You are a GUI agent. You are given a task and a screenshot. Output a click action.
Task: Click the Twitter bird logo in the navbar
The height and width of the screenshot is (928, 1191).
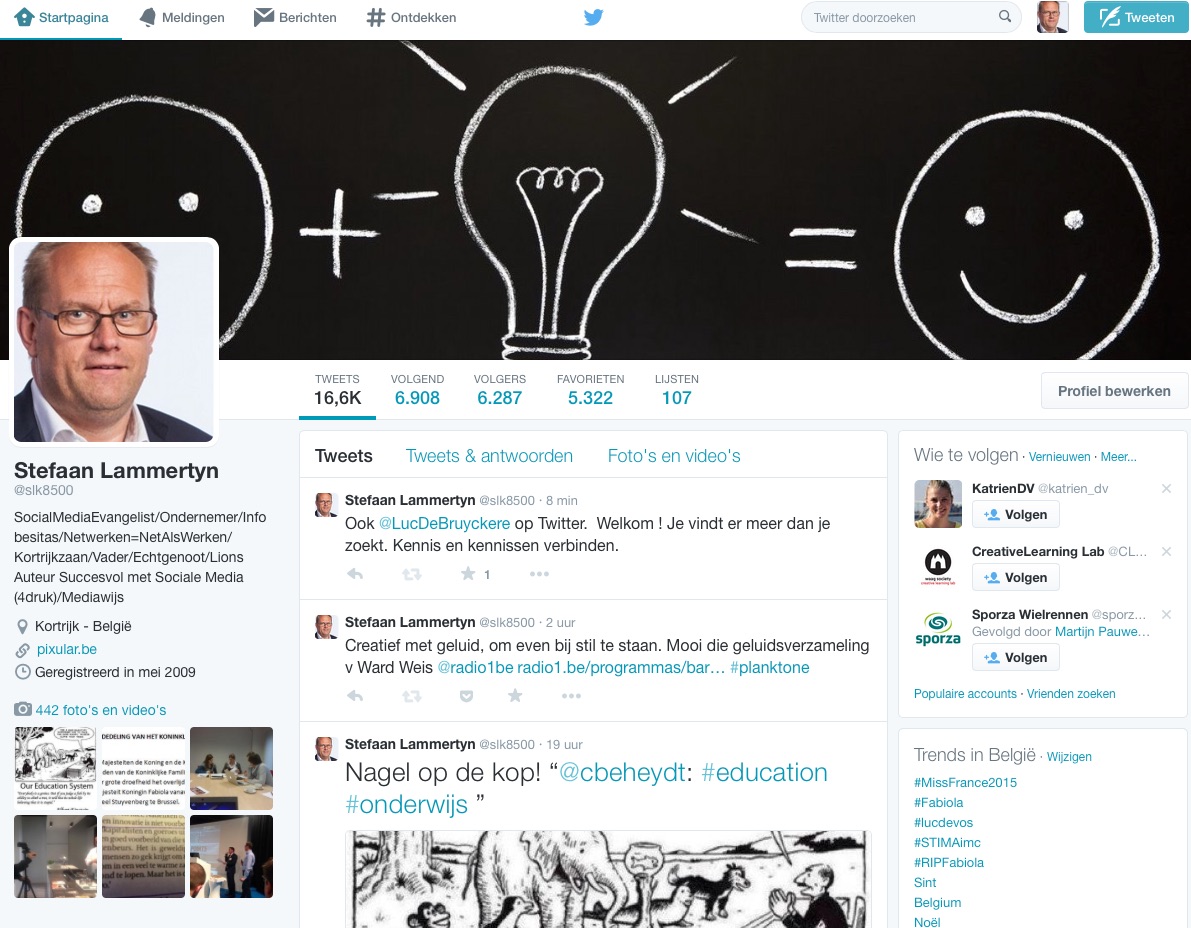tap(594, 17)
